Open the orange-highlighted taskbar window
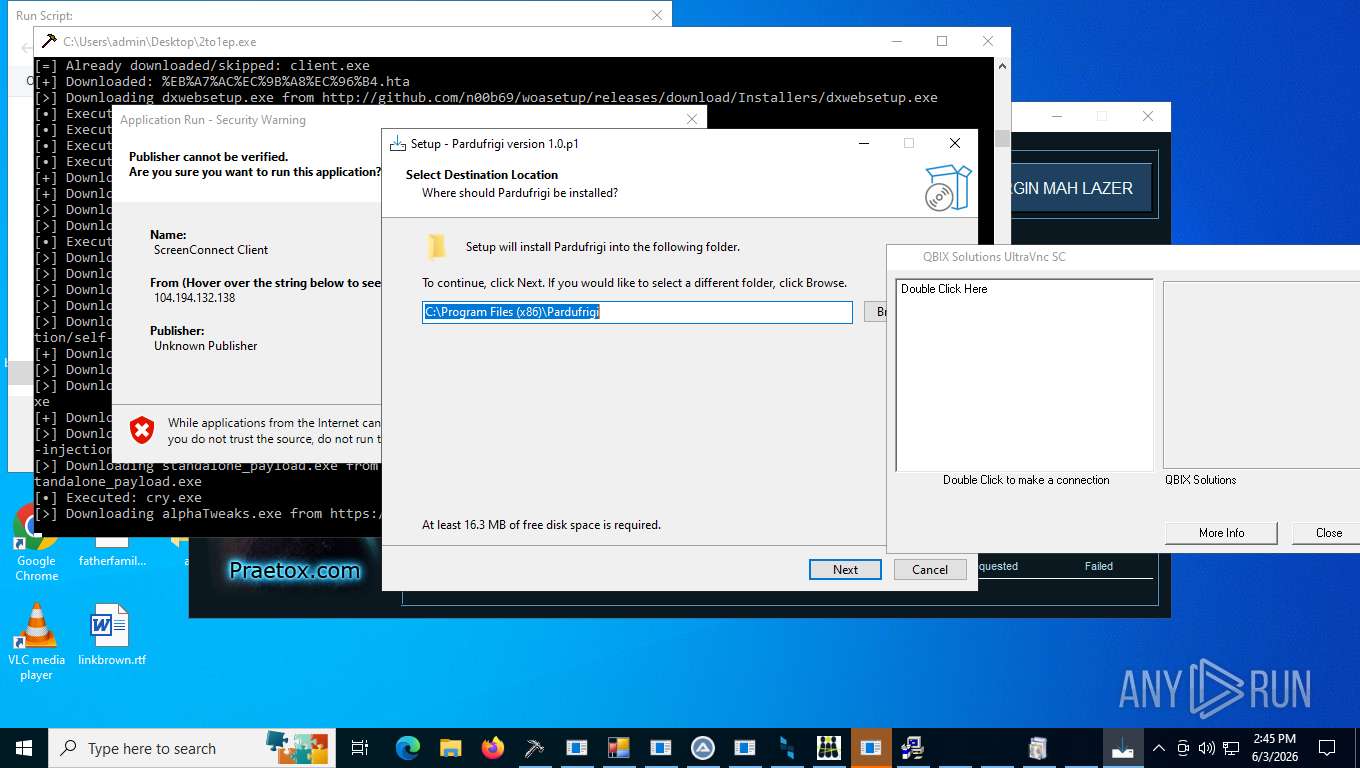Image resolution: width=1360 pixels, height=768 pixels. point(871,748)
